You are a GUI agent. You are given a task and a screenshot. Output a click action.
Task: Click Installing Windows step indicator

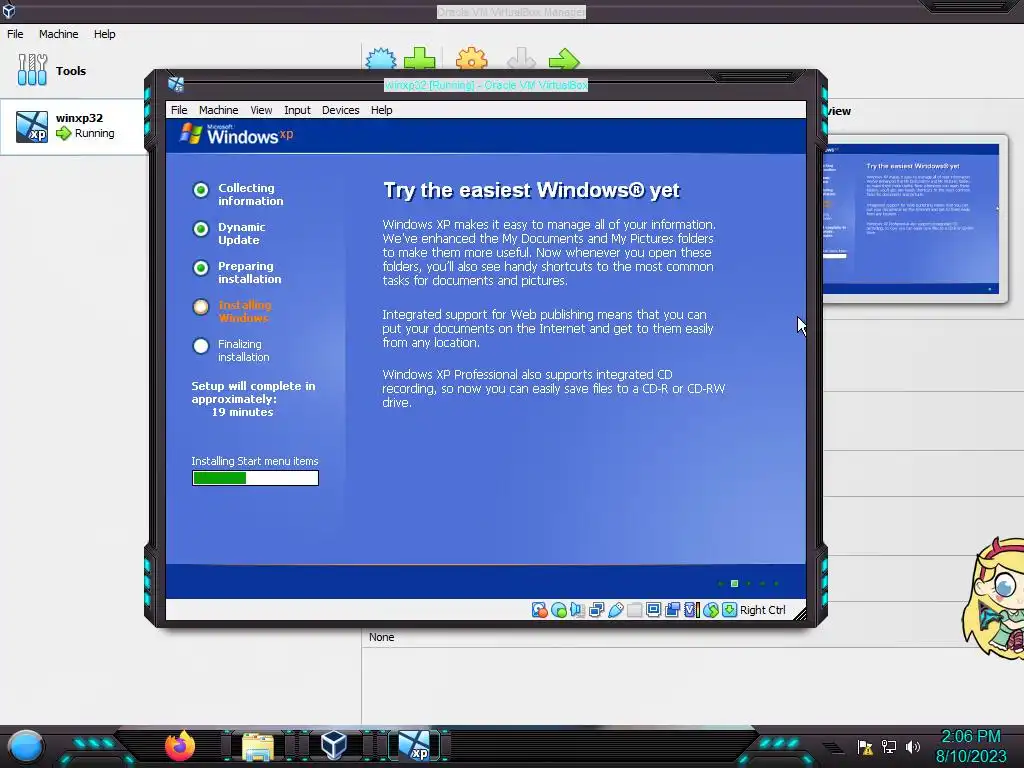pos(200,307)
